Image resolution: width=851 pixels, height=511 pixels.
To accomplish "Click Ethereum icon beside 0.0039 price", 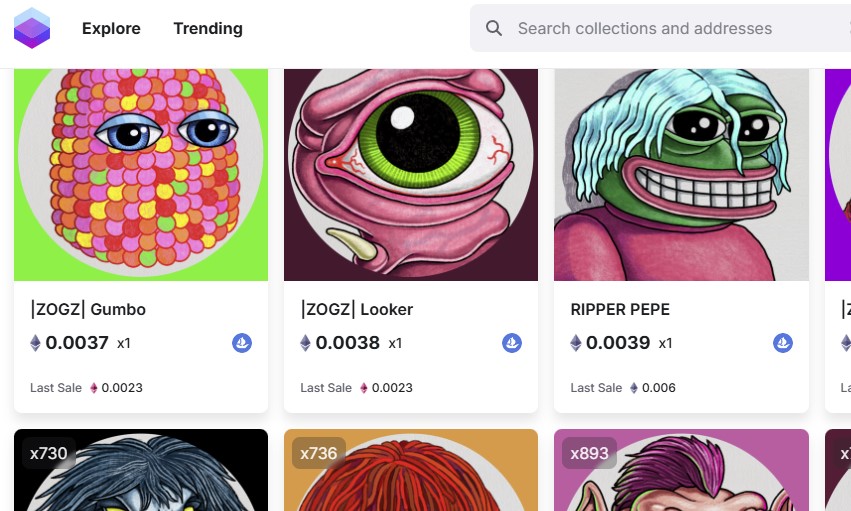I will coord(576,343).
